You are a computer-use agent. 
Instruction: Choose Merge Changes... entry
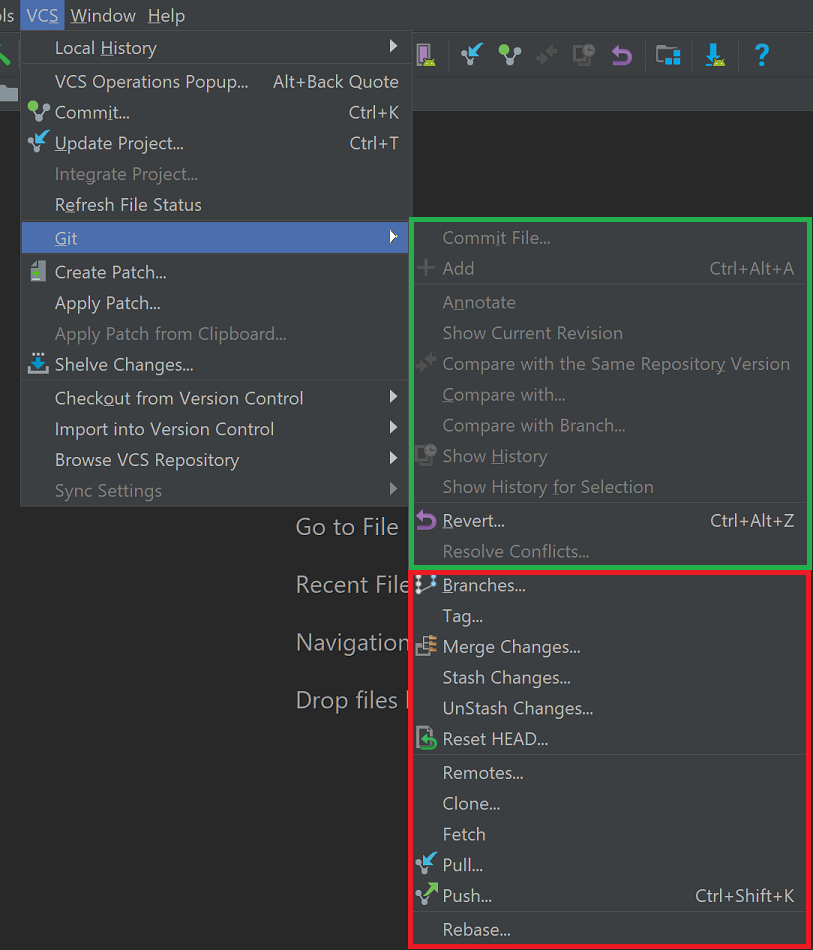[x=611, y=646]
